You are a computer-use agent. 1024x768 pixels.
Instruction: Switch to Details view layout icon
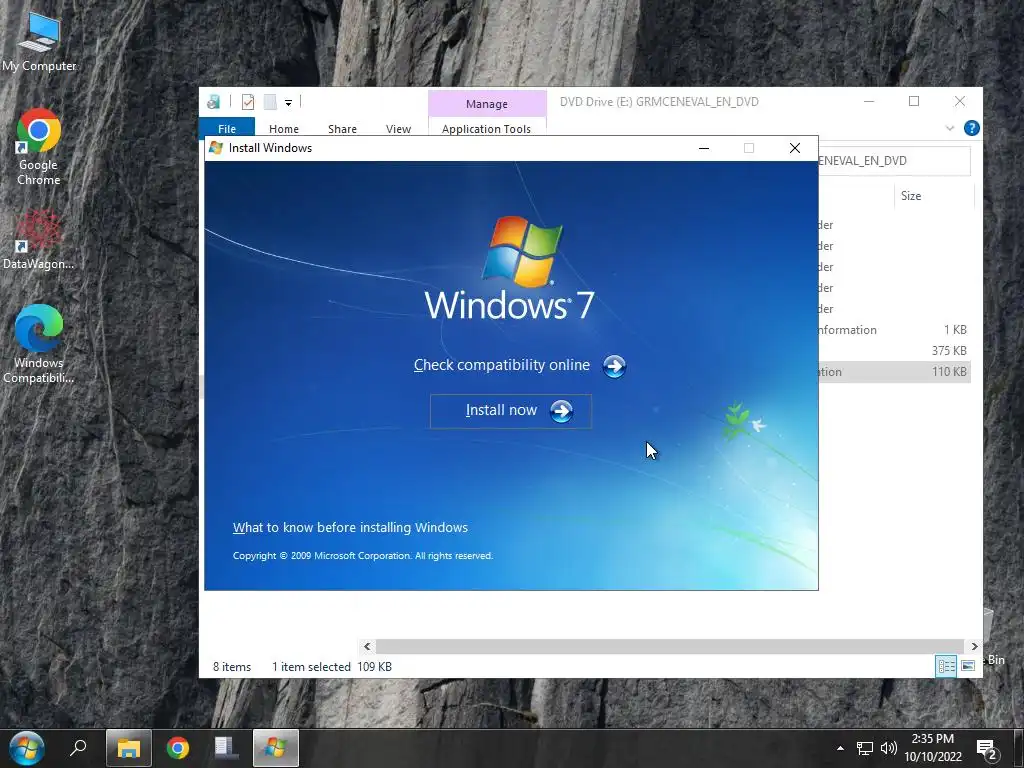[946, 666]
